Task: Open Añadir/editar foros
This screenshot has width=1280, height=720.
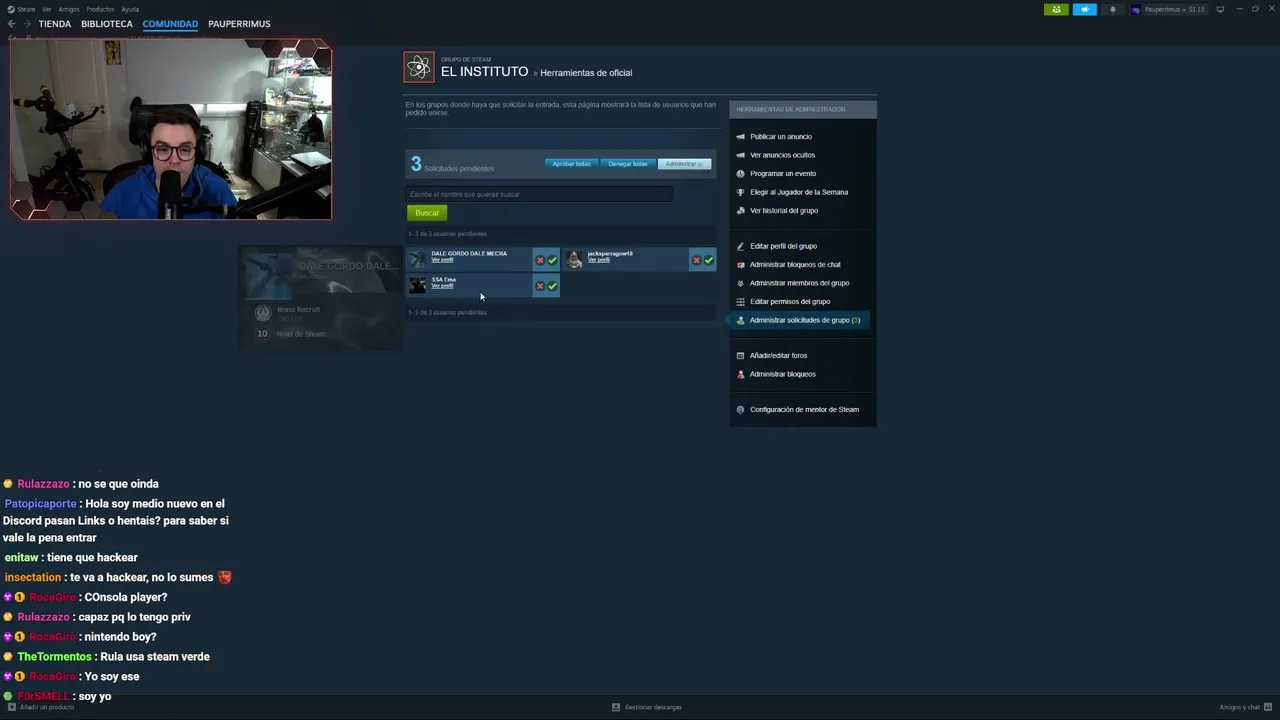Action: (778, 356)
